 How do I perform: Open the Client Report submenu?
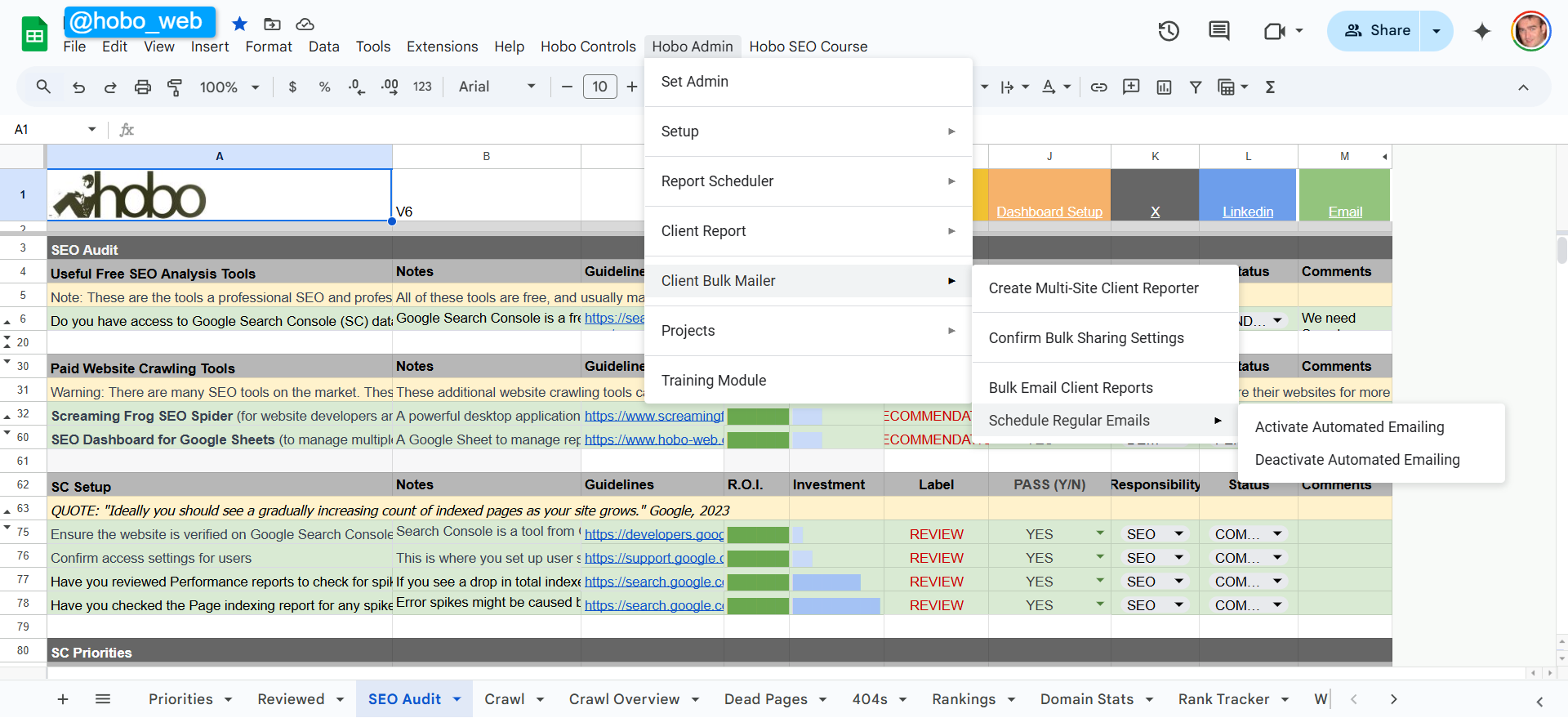click(808, 231)
